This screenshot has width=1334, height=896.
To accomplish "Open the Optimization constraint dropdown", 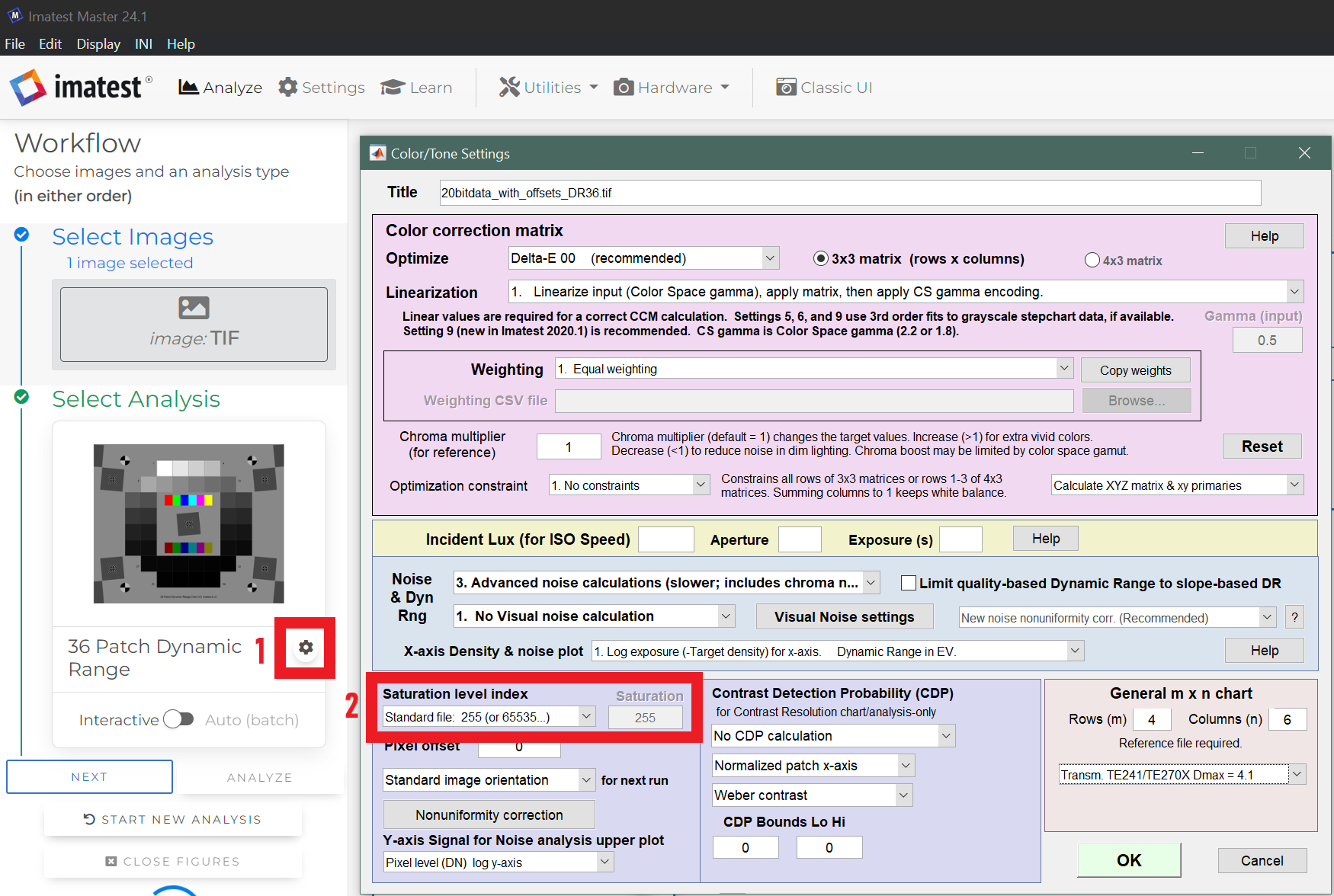I will coord(630,485).
